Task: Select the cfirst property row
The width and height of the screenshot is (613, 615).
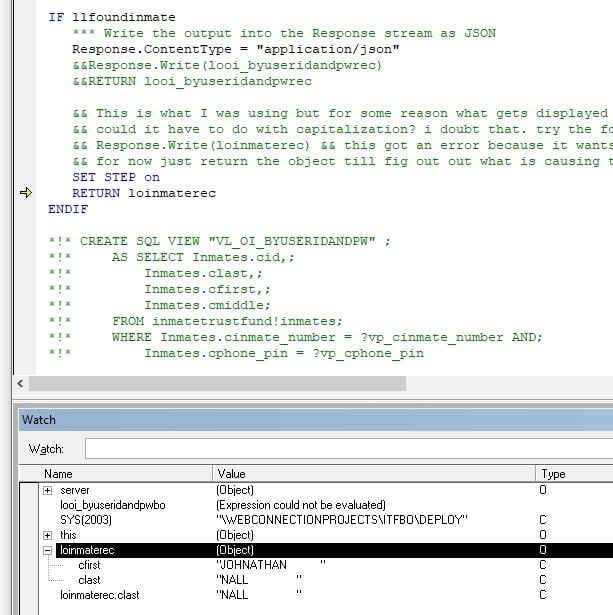Action: tap(326, 565)
